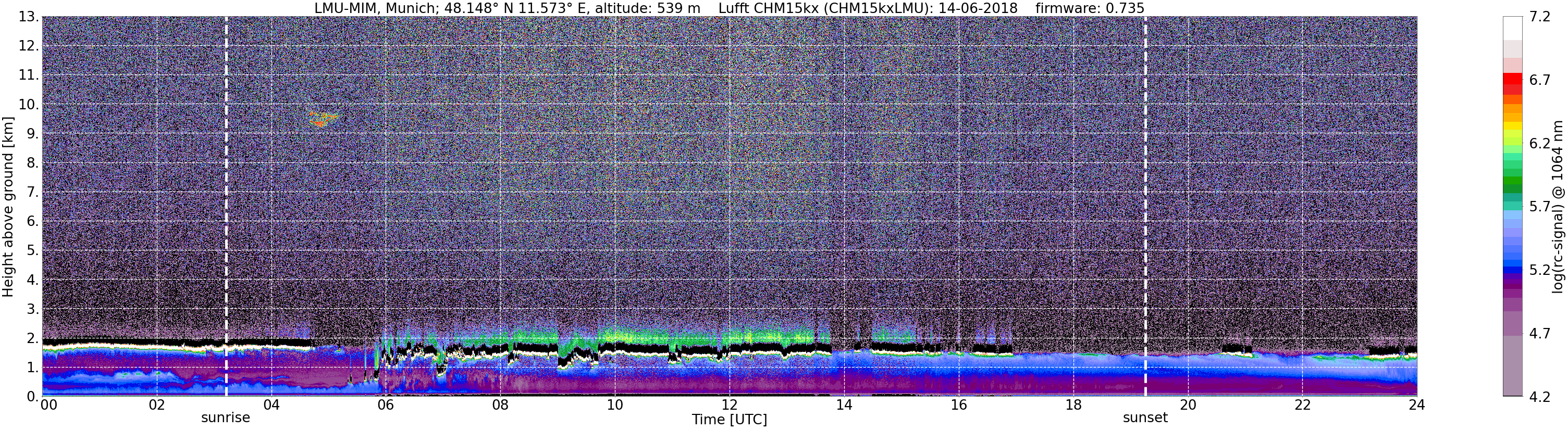Click the colorbar tick label 4.7
Screen dimensions: 1568x430
tap(1540, 333)
